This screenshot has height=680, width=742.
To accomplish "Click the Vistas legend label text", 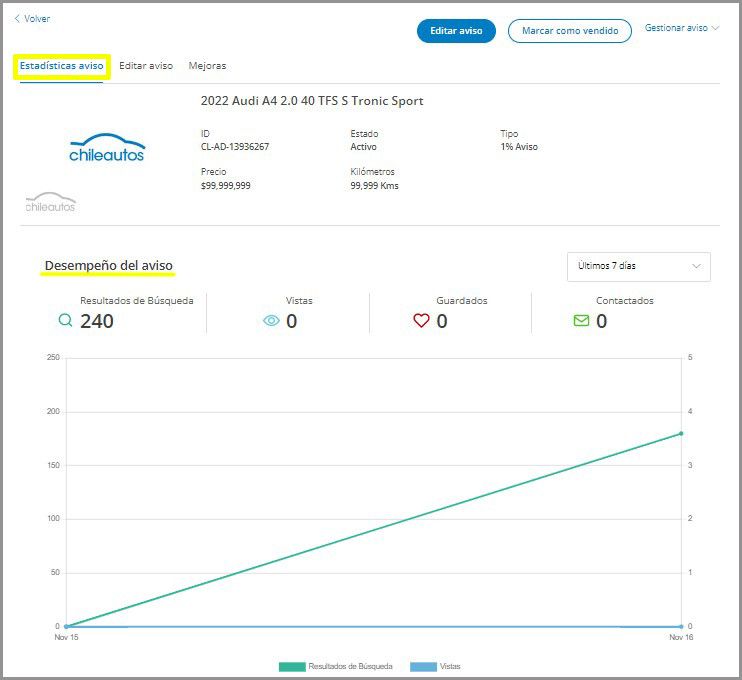I will tap(450, 666).
